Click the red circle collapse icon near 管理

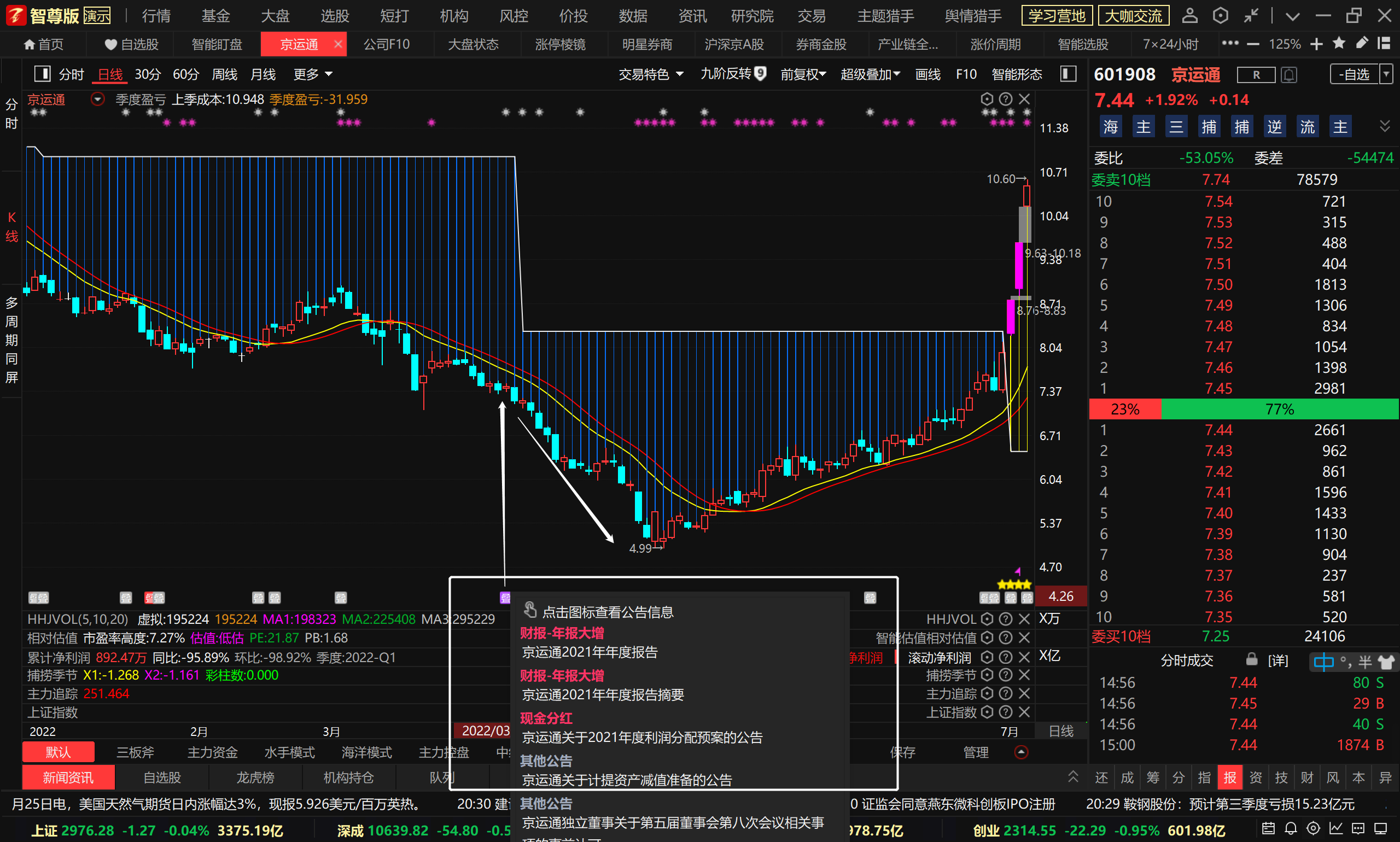tap(1021, 752)
